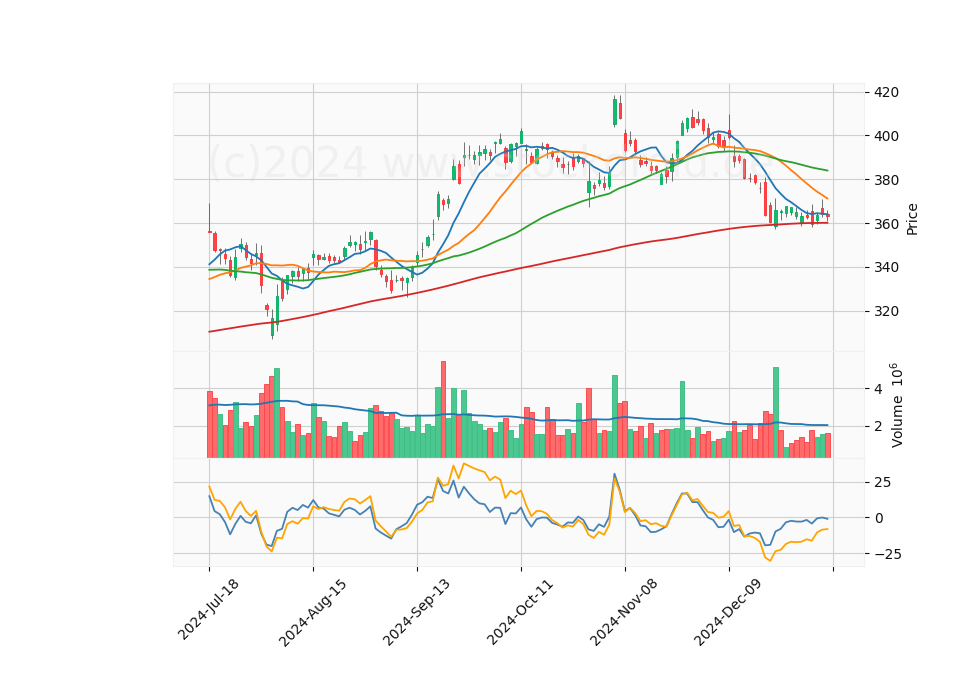Click the 420 price axis tick label
Image resolution: width=960 pixels, height=690 pixels.
point(887,92)
